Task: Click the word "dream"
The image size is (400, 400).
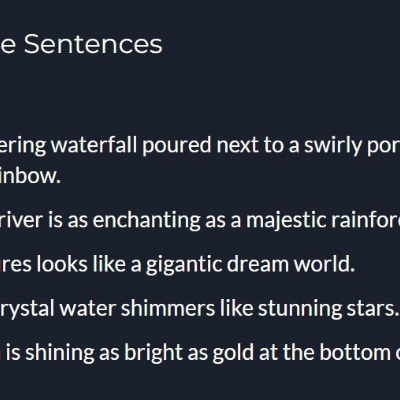Action: tap(258, 264)
